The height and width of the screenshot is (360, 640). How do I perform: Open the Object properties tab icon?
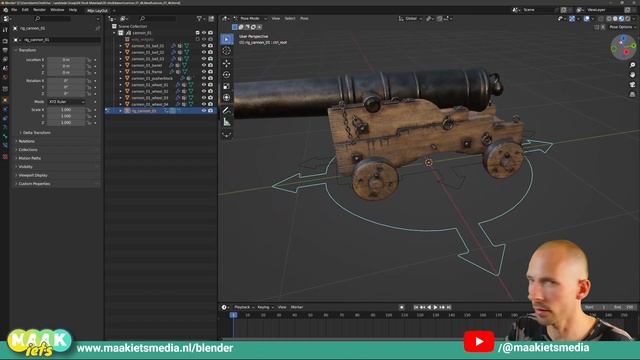(5, 100)
